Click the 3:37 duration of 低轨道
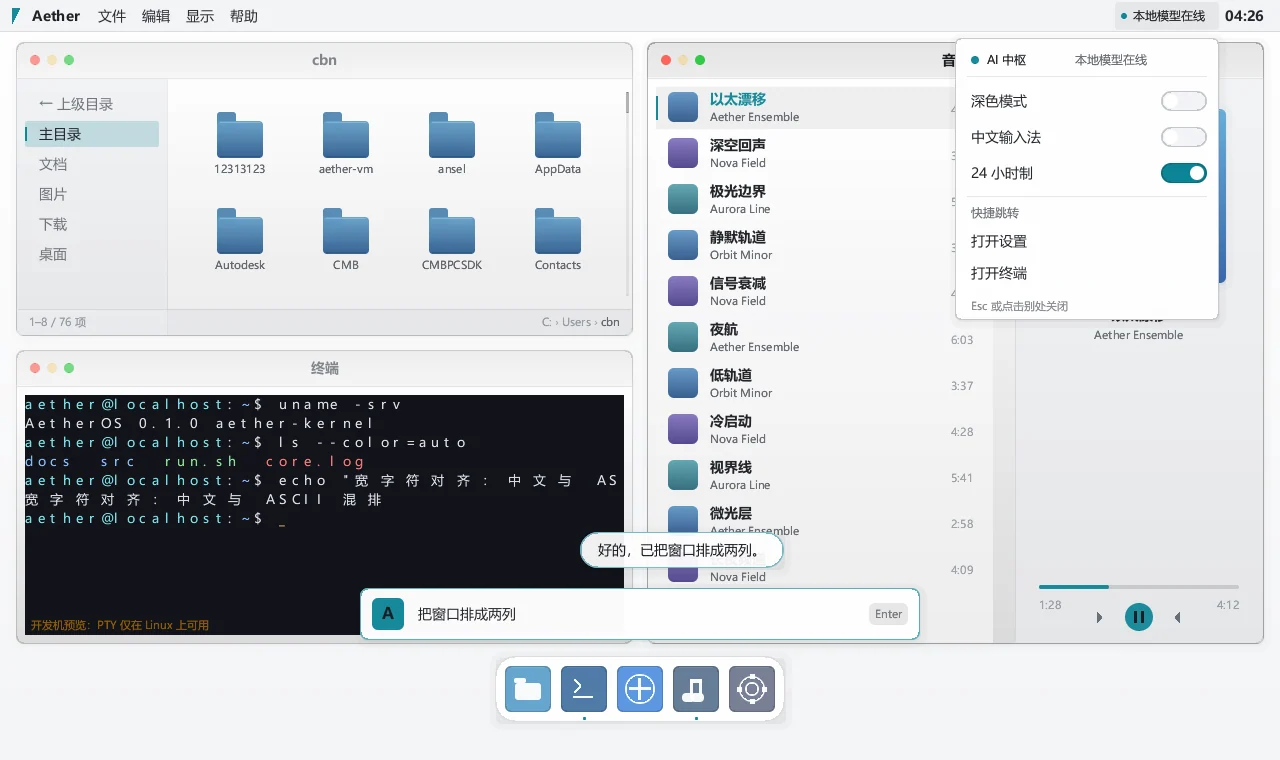1280x760 pixels. coord(962,386)
